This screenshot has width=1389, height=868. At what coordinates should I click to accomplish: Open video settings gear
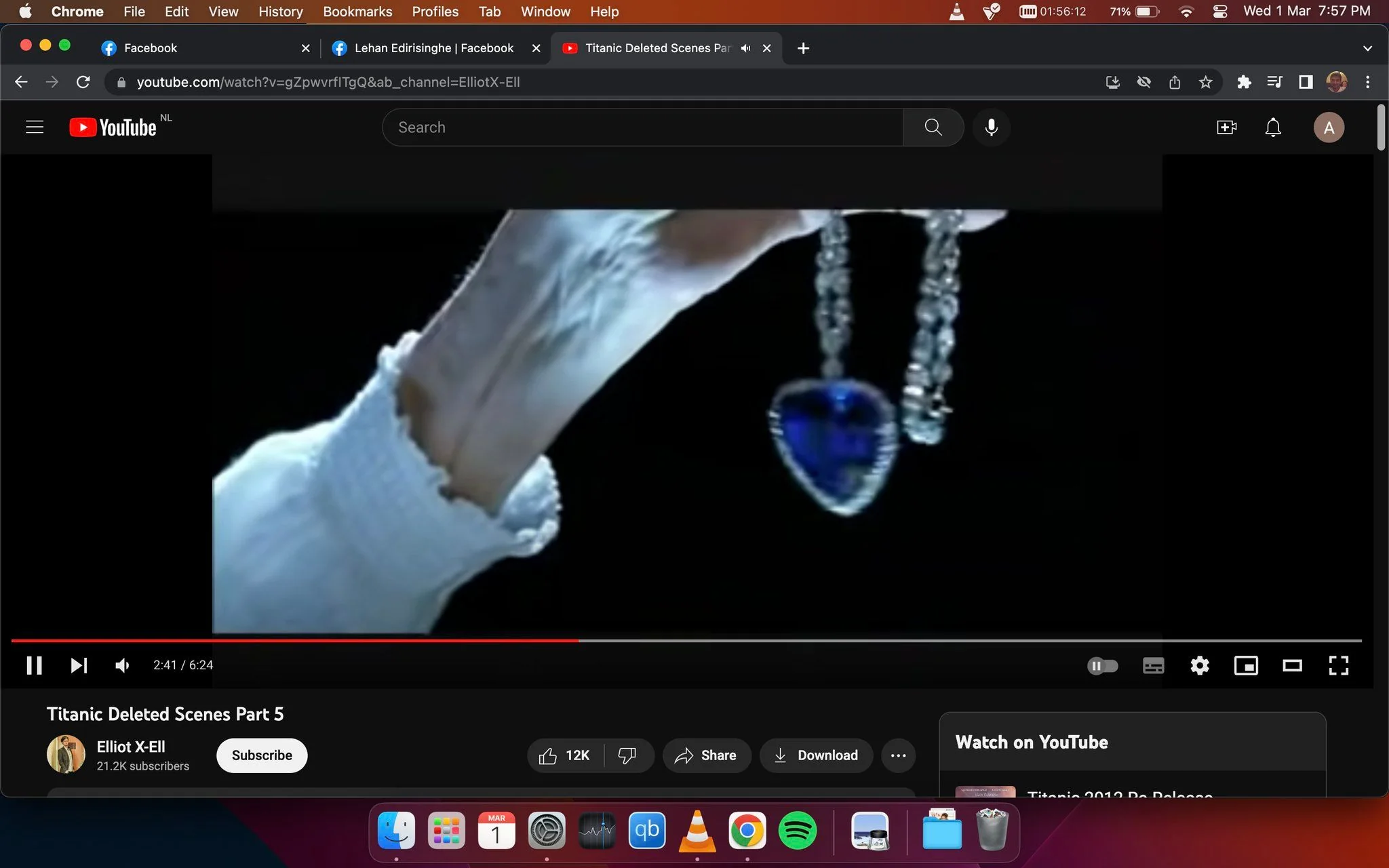[x=1200, y=666]
